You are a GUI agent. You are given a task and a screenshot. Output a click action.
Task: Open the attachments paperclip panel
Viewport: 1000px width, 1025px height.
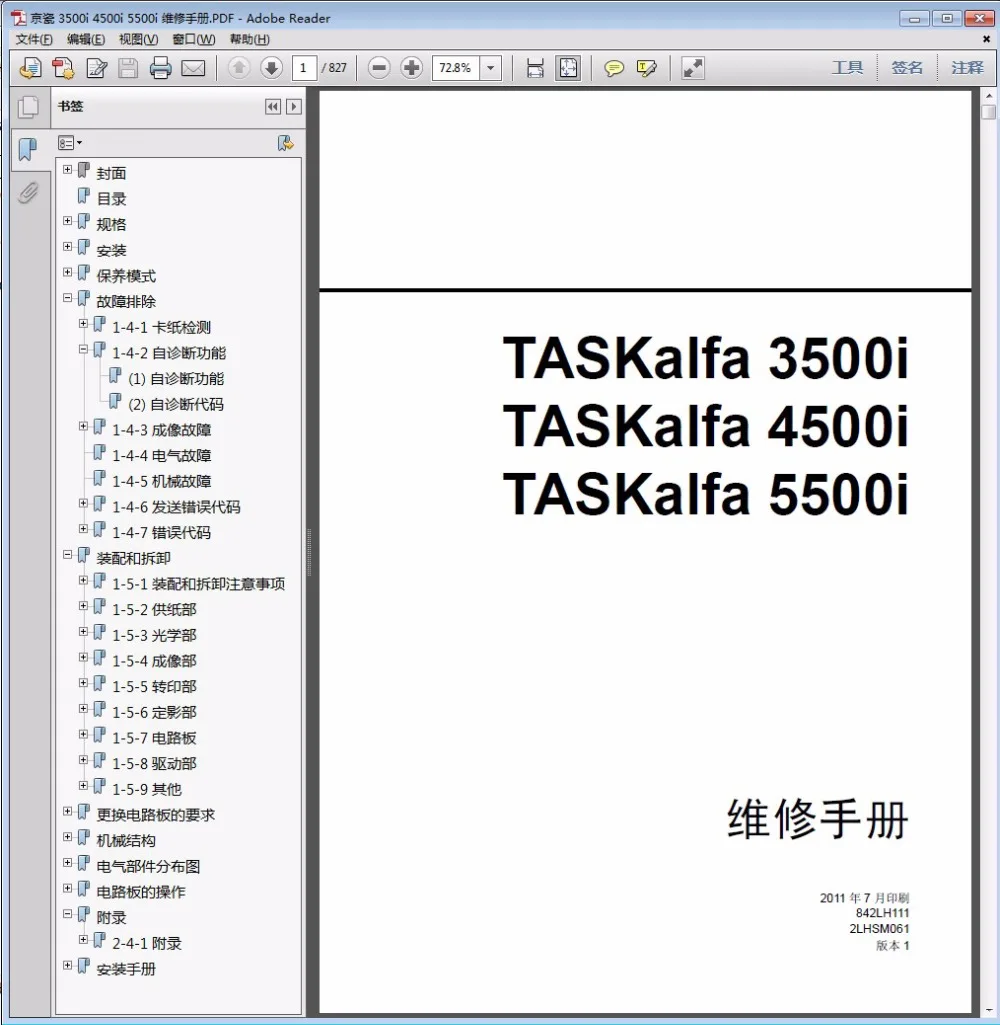[x=28, y=193]
